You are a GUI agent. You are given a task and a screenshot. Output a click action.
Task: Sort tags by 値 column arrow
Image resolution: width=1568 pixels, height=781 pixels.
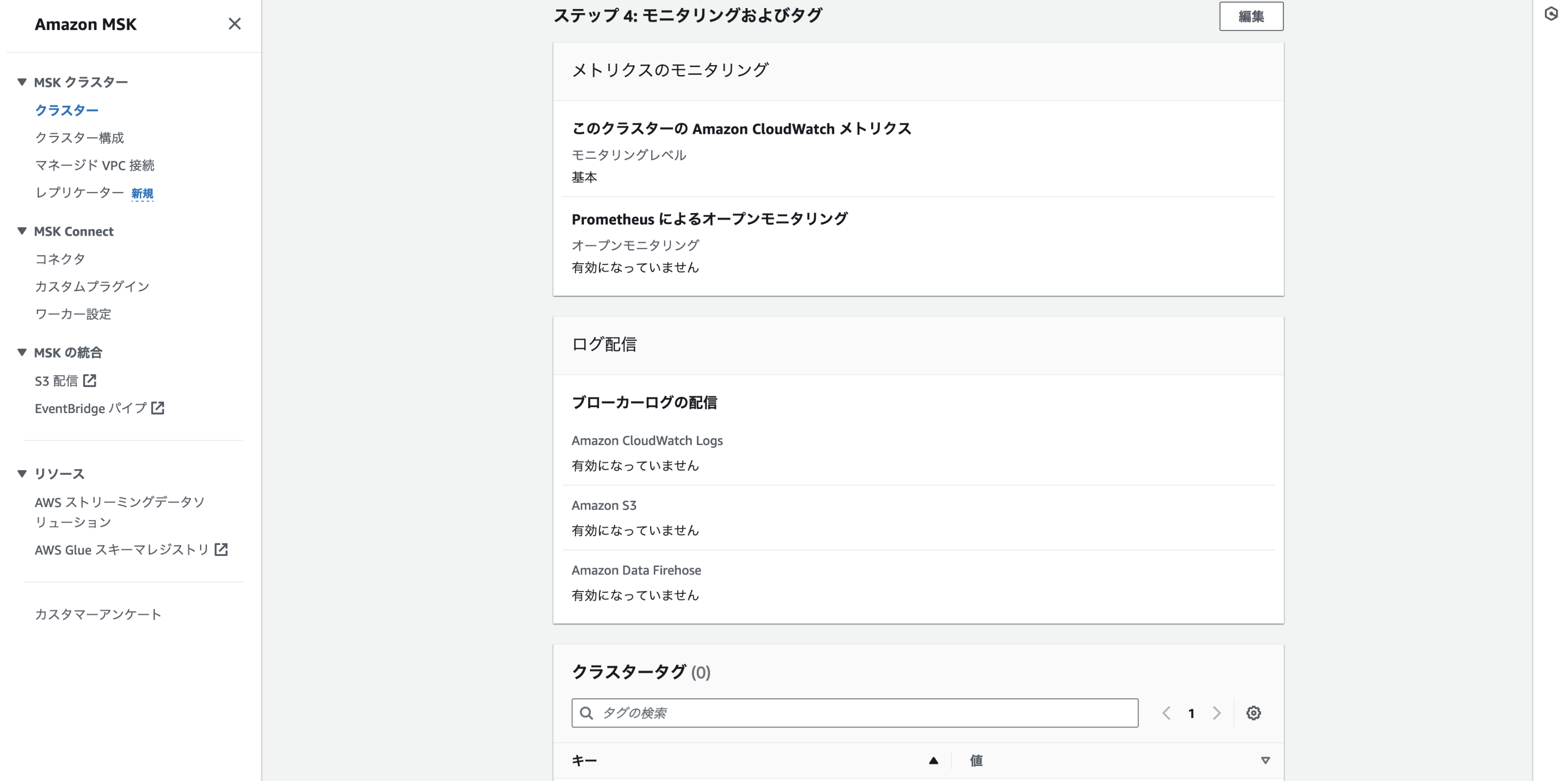pos(1265,760)
